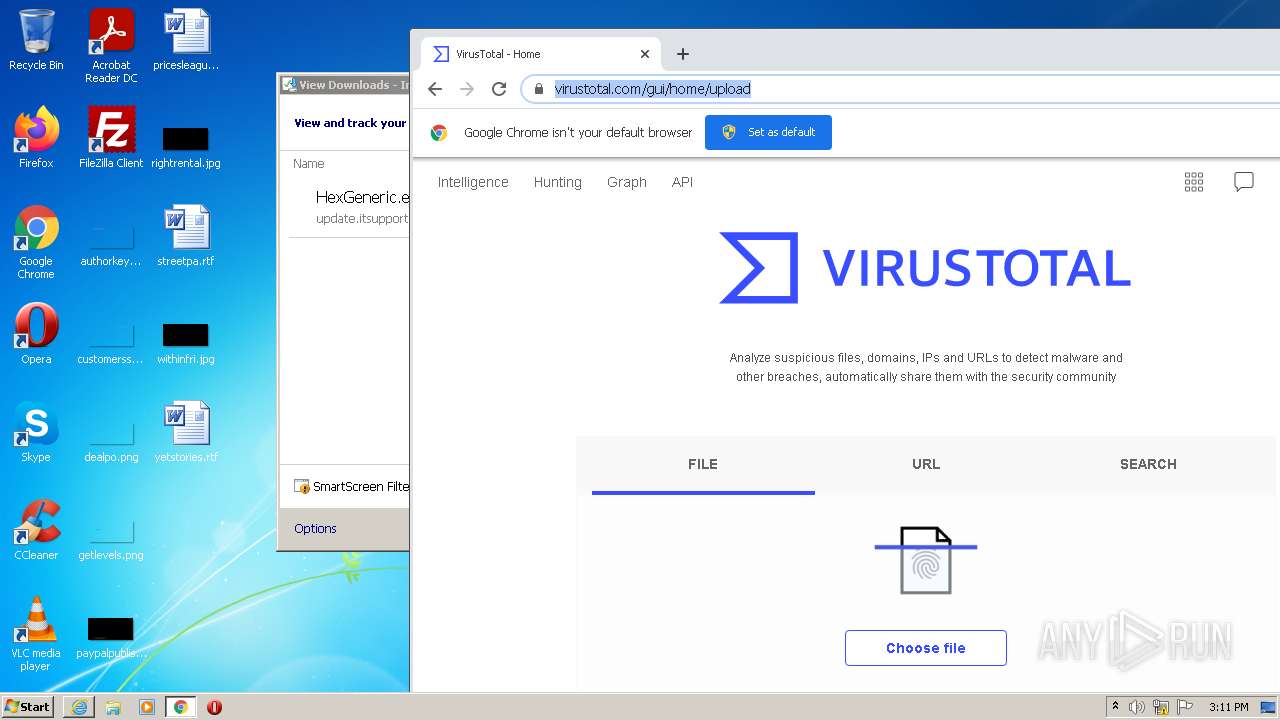Click the VirusTotal logo
Image resolution: width=1280 pixels, height=720 pixels.
(925, 268)
